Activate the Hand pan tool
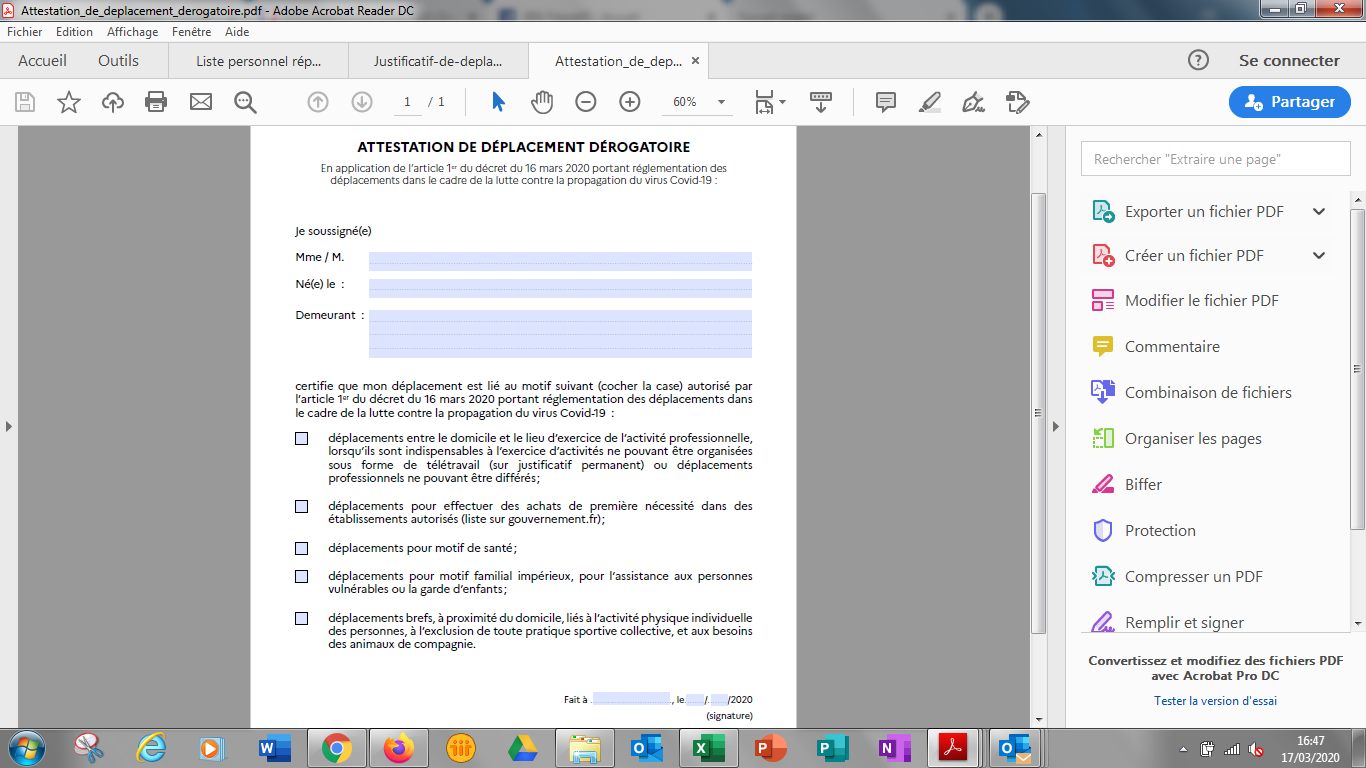The image size is (1366, 768). 542,102
